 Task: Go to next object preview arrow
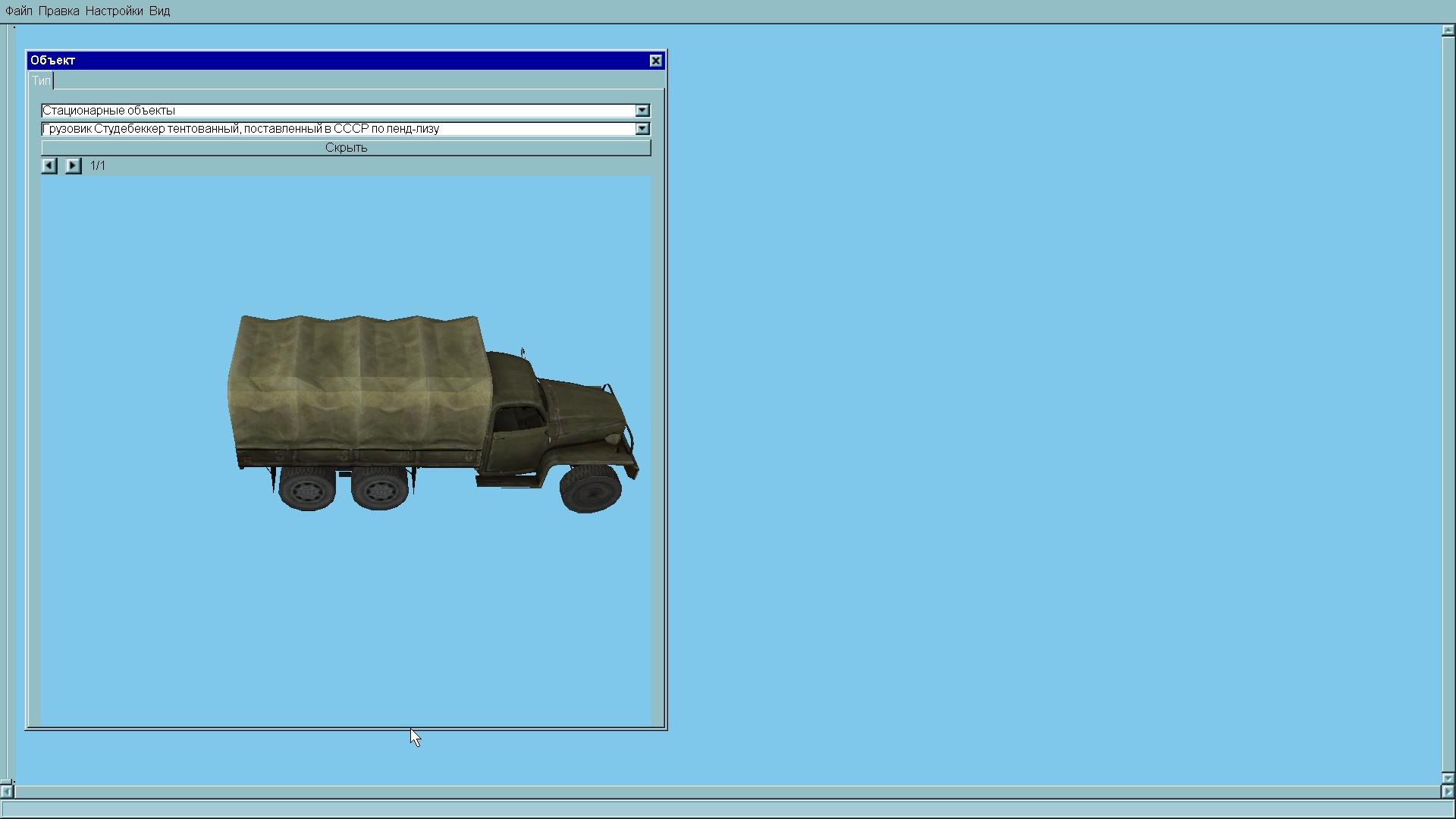tap(73, 165)
